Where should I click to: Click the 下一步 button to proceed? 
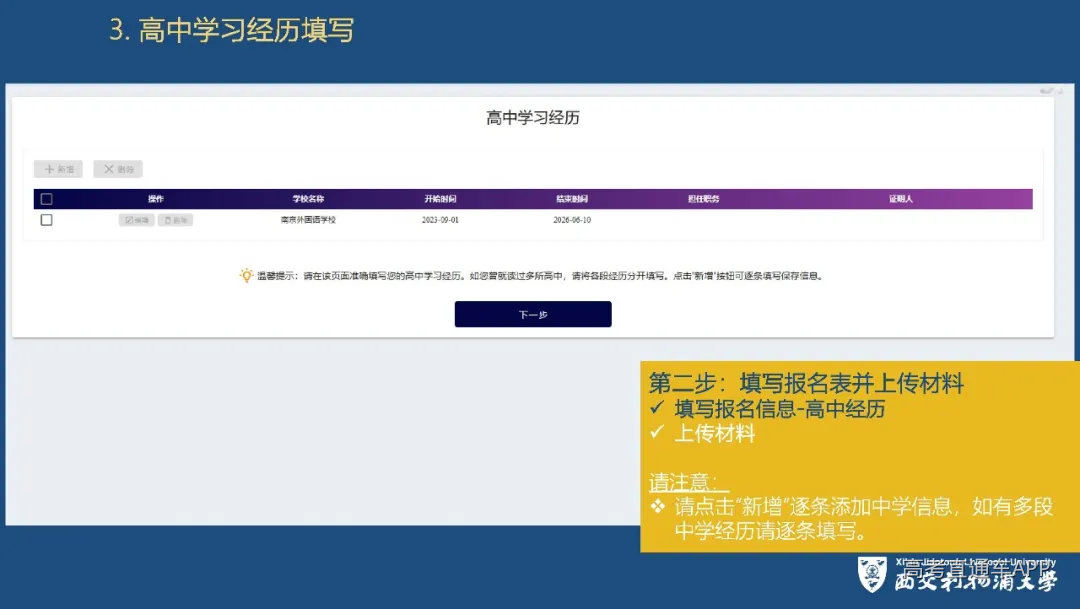pos(533,313)
